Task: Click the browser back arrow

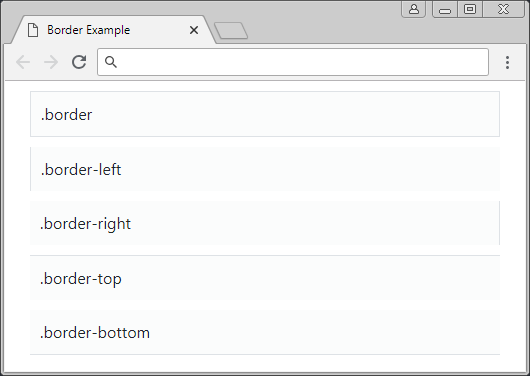Action: pyautogui.click(x=23, y=62)
